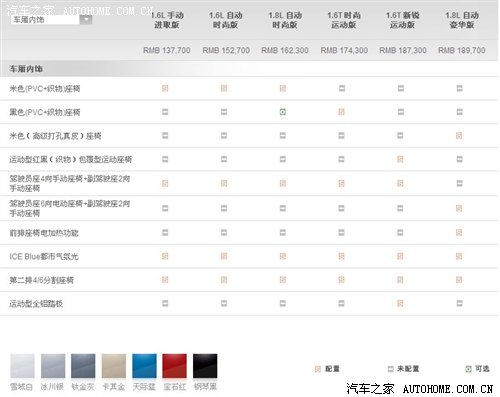
Task: Click not-equipped icon for 黑色(PVC+织物)座椅 under 1.6L 手动进取版
Action: point(165,112)
